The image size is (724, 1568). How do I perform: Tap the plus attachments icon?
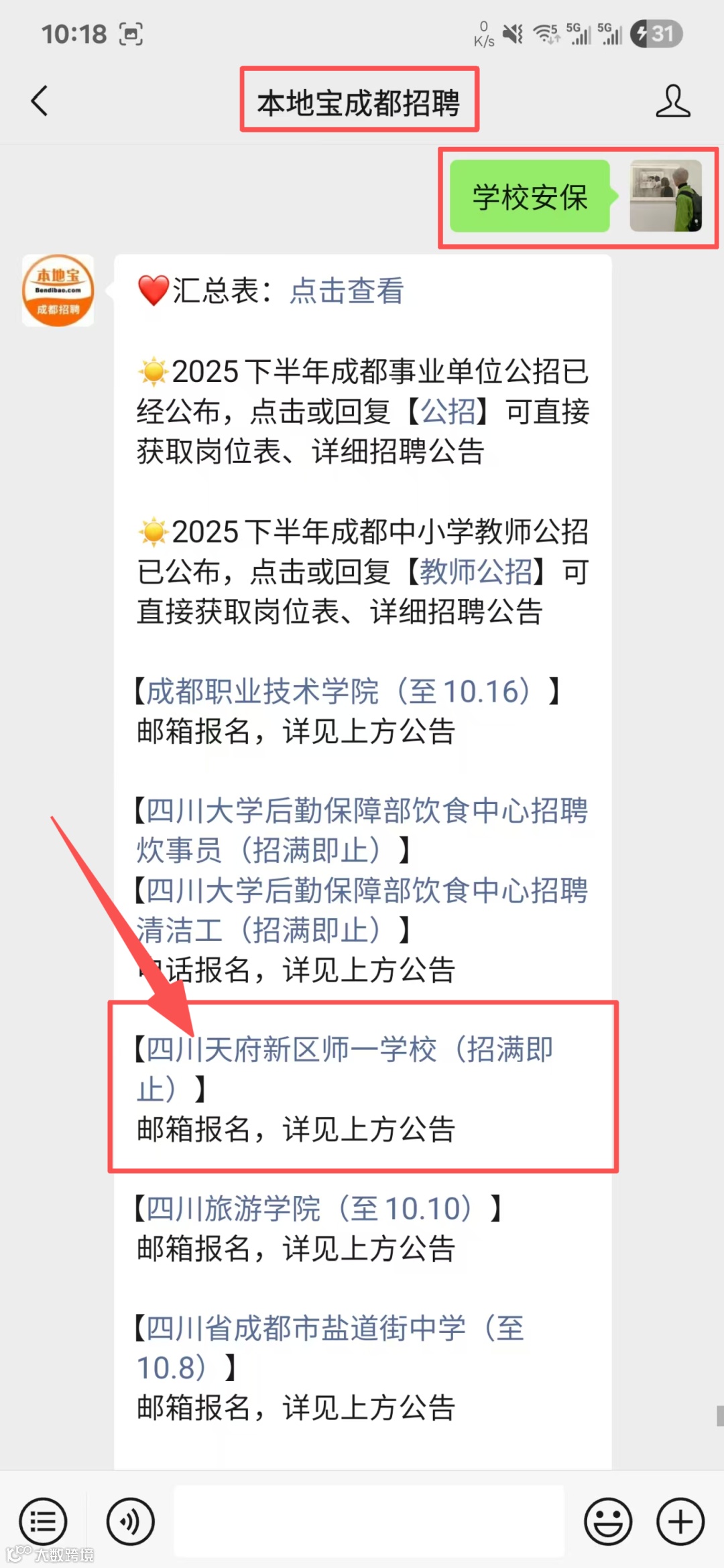point(680,1522)
